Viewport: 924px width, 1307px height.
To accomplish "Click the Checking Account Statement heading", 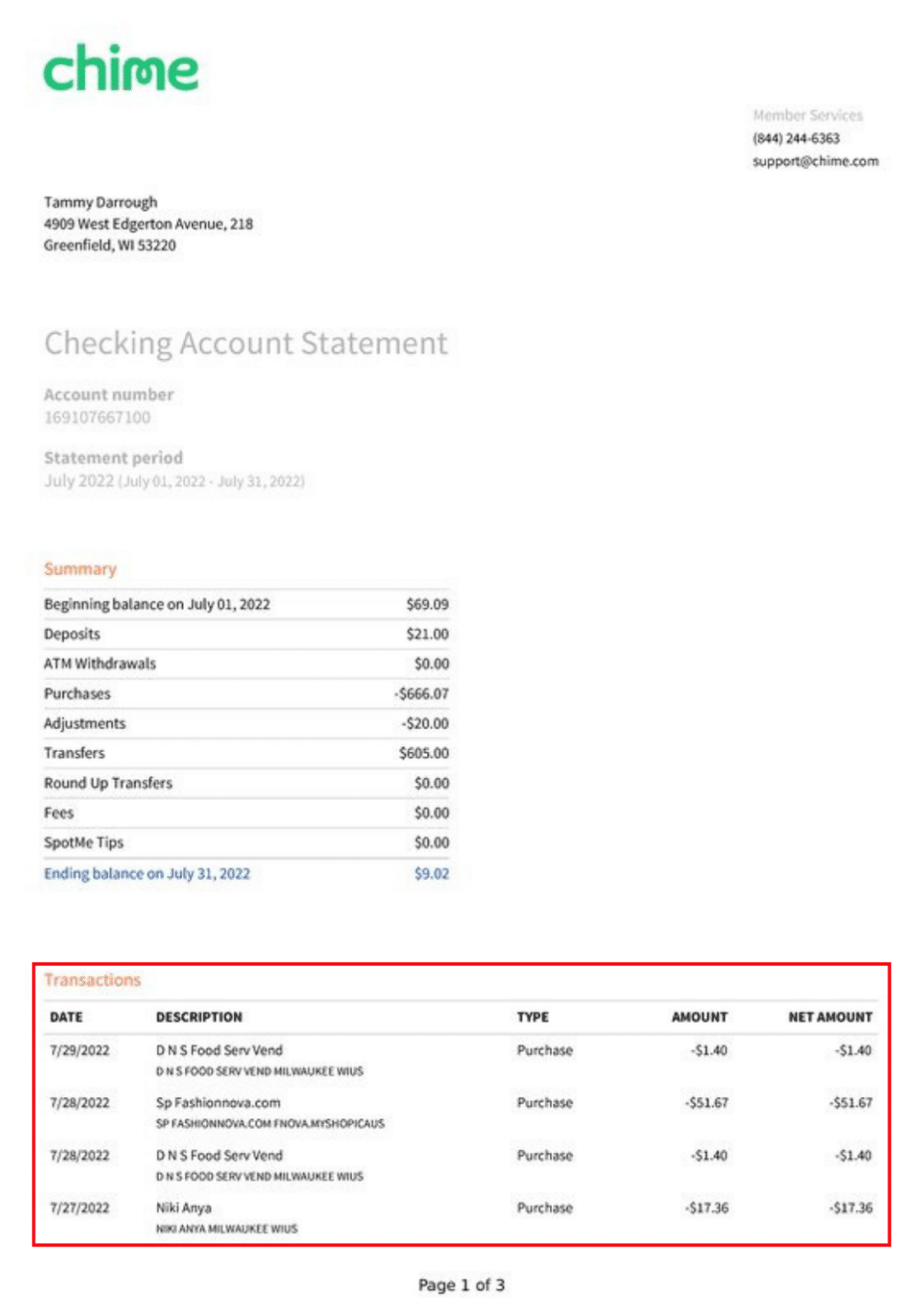I will [x=246, y=344].
